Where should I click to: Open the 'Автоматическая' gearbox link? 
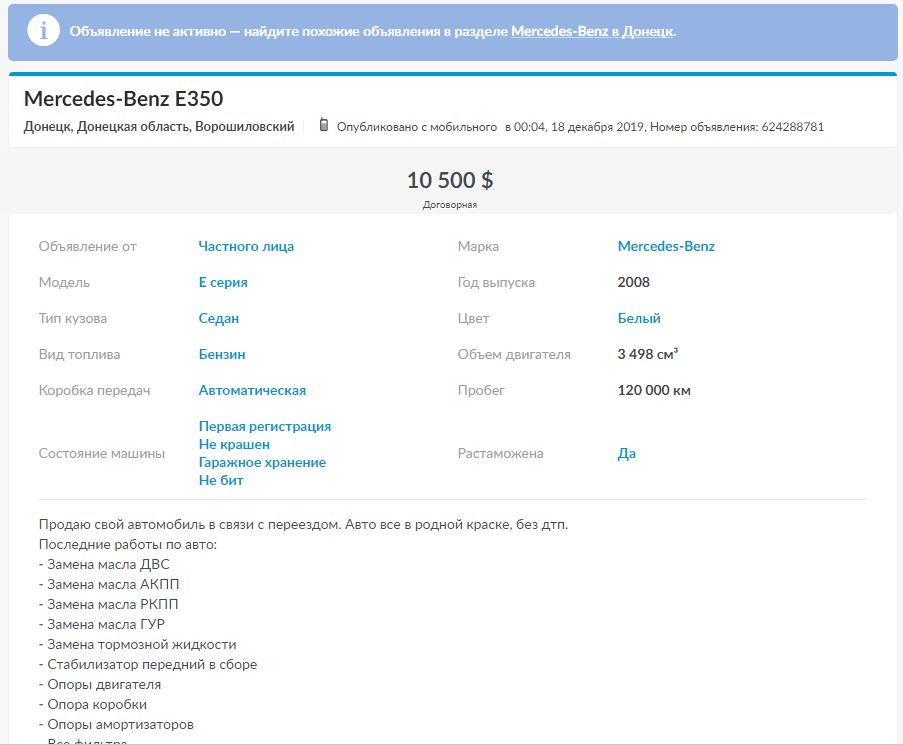(x=252, y=390)
